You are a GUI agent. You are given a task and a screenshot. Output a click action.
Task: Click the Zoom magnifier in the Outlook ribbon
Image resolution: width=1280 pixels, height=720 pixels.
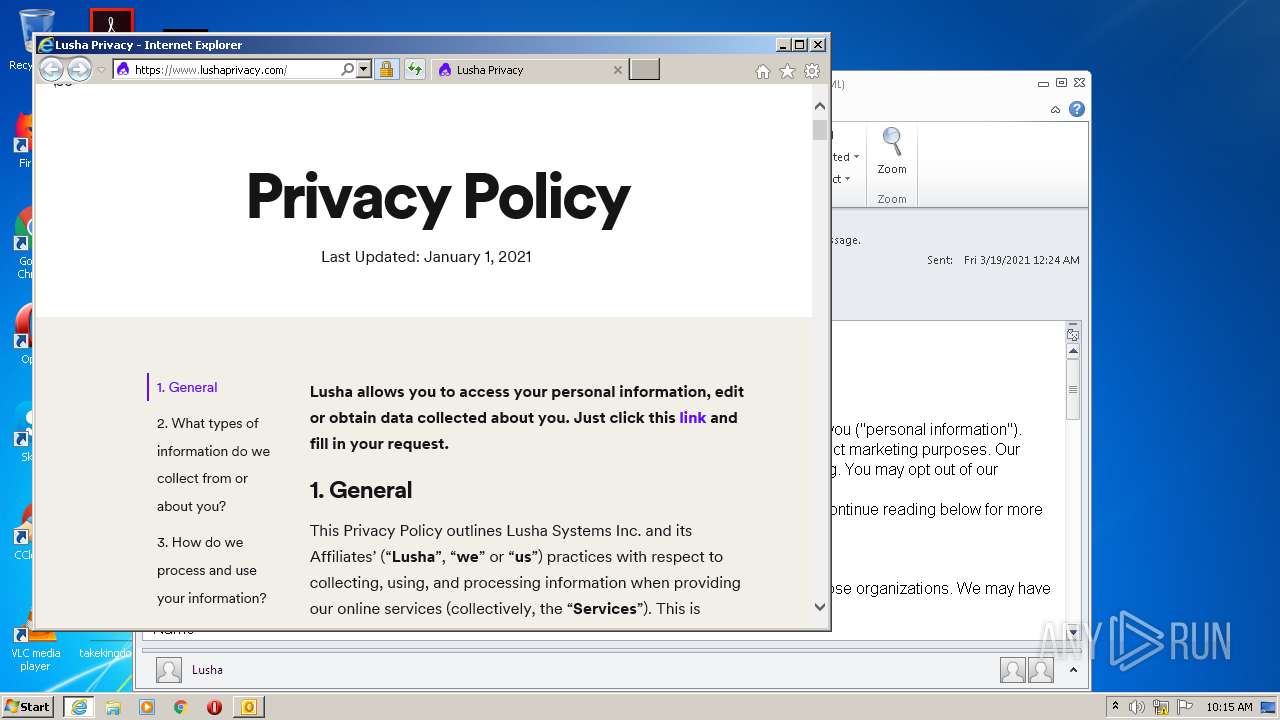pos(892,152)
